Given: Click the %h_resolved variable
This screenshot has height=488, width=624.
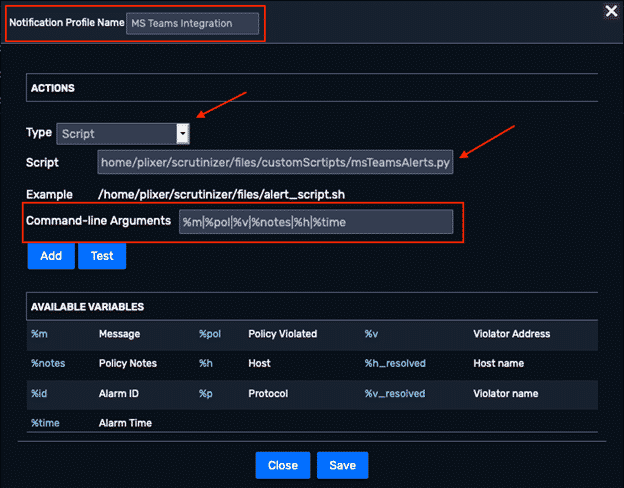Looking at the screenshot, I should pos(395,363).
